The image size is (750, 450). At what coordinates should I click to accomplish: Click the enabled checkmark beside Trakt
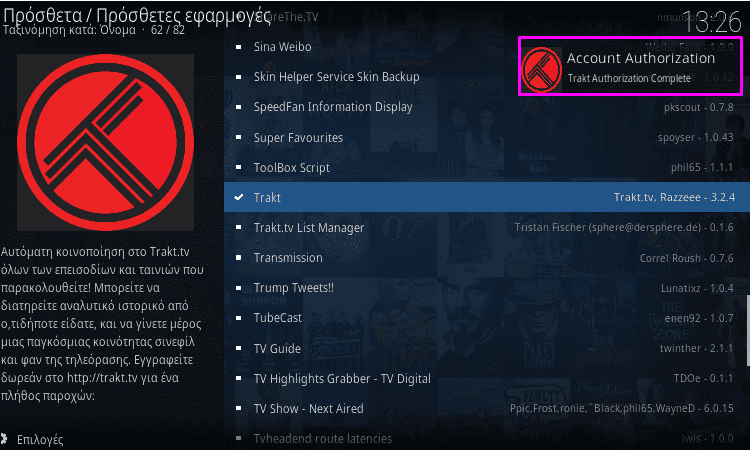pos(239,197)
